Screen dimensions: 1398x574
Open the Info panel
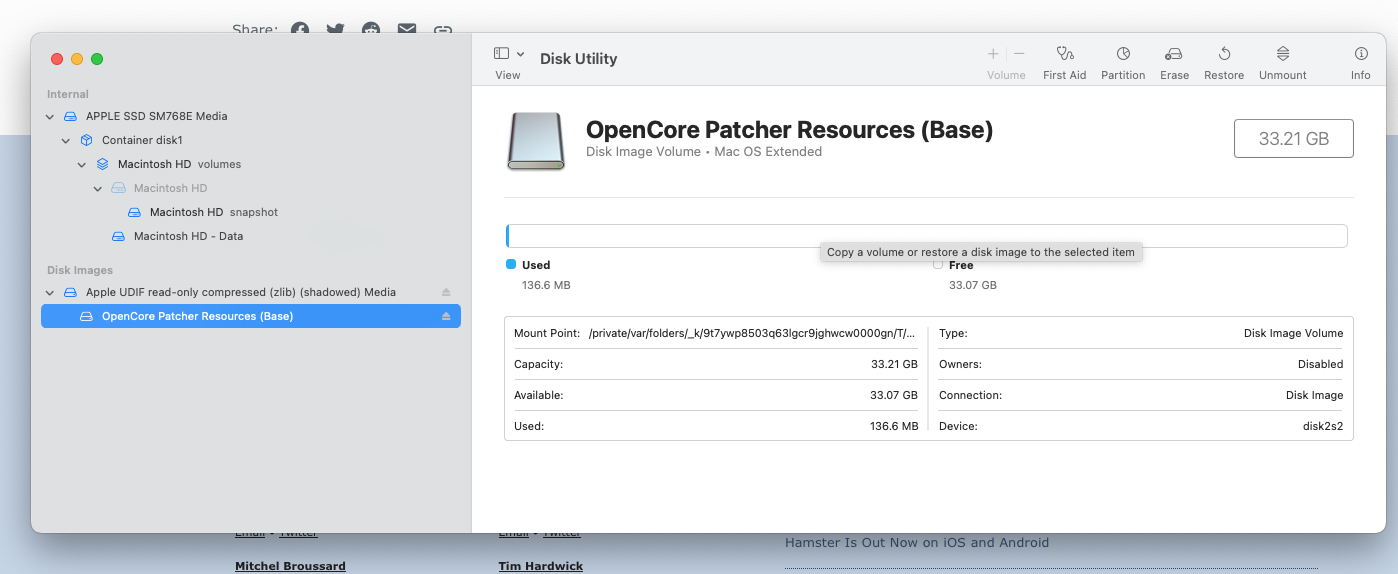point(1361,54)
